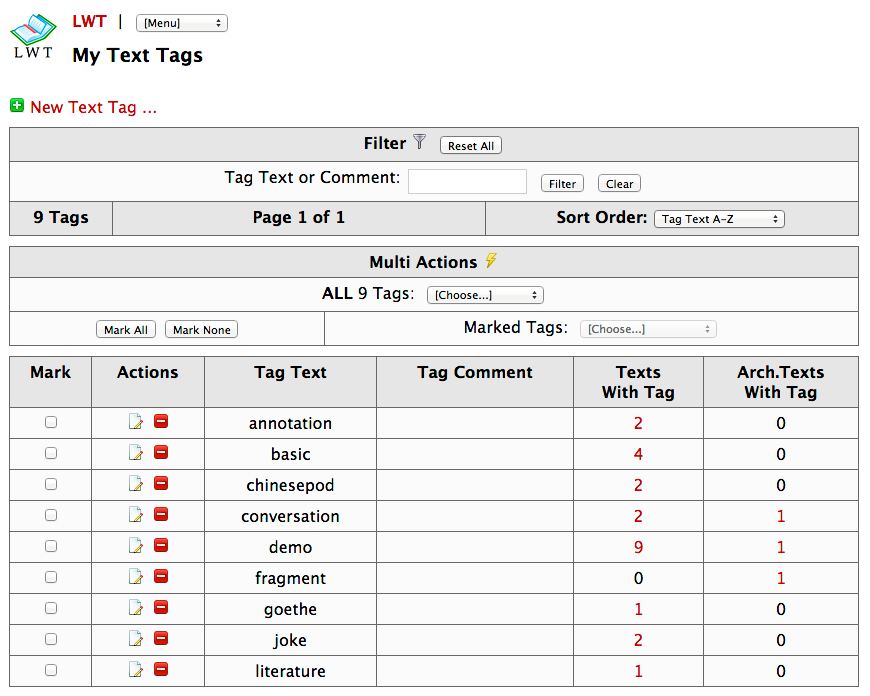The height and width of the screenshot is (696, 870).
Task: Click the LWT book logo icon
Action: 34,37
